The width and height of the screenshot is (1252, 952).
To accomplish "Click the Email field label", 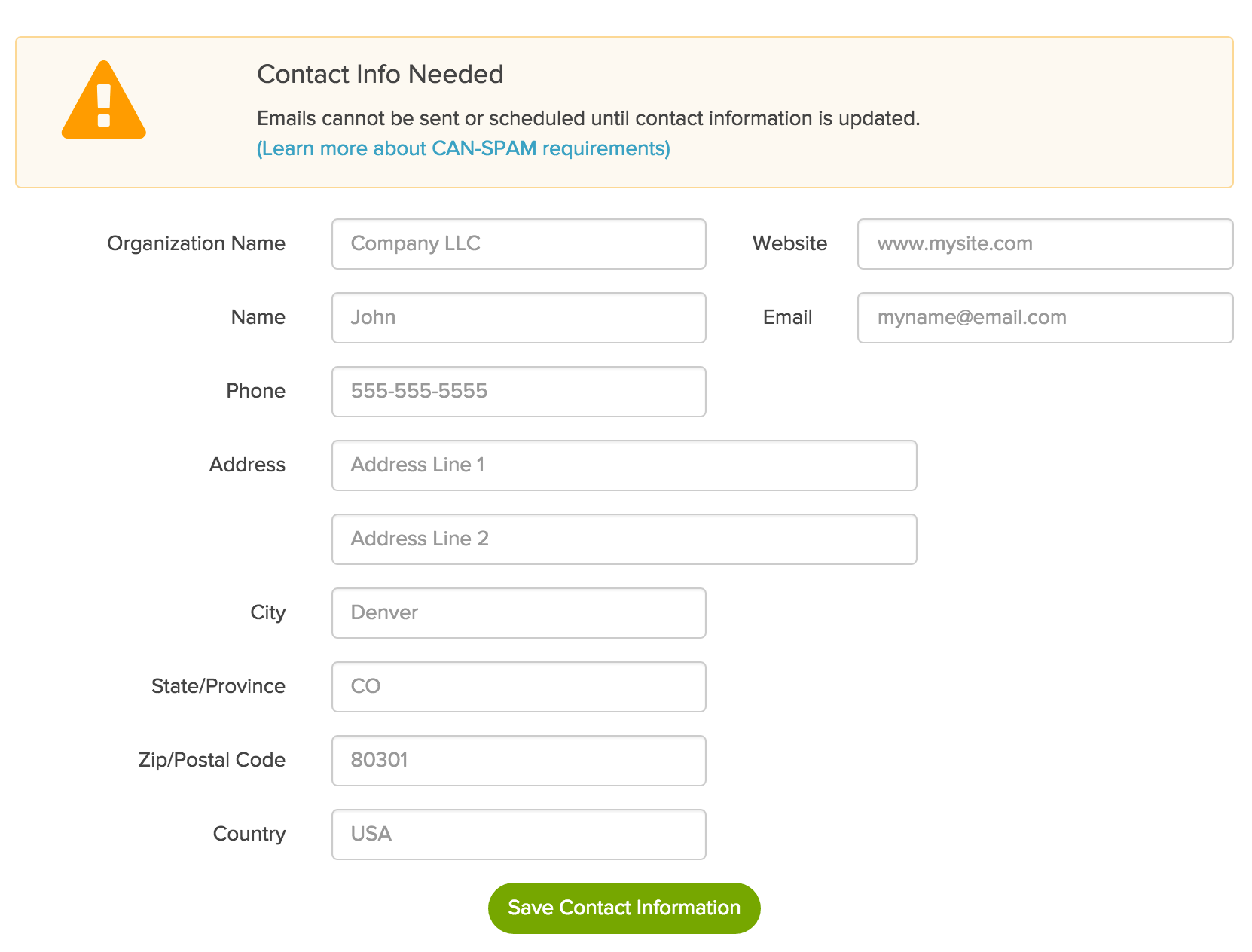I will pyautogui.click(x=787, y=317).
